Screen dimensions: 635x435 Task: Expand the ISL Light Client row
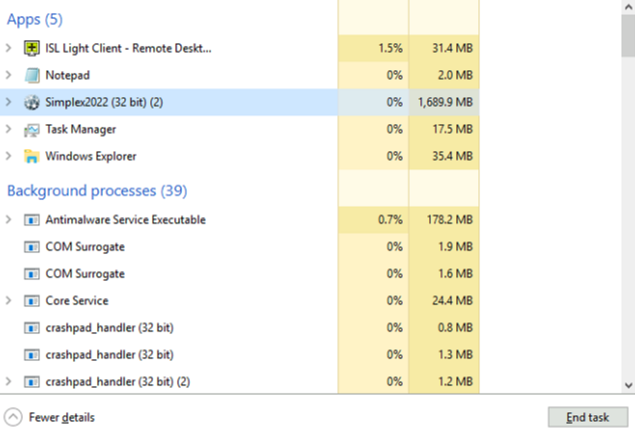(x=9, y=48)
